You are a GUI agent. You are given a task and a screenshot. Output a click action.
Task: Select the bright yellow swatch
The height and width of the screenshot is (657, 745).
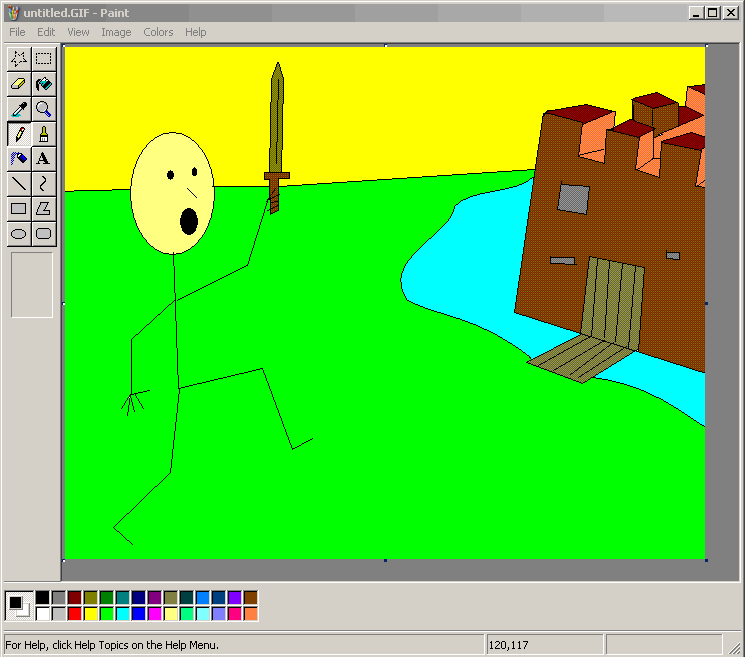coord(91,614)
